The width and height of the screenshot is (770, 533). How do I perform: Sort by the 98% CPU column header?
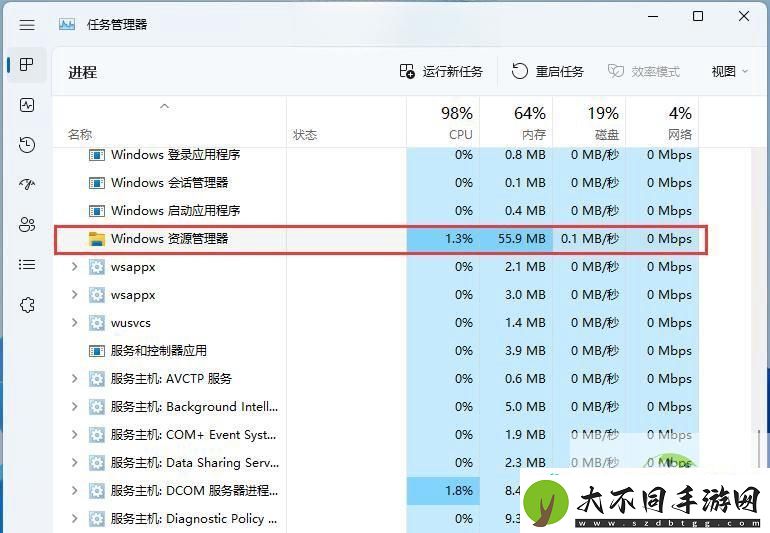[443, 122]
